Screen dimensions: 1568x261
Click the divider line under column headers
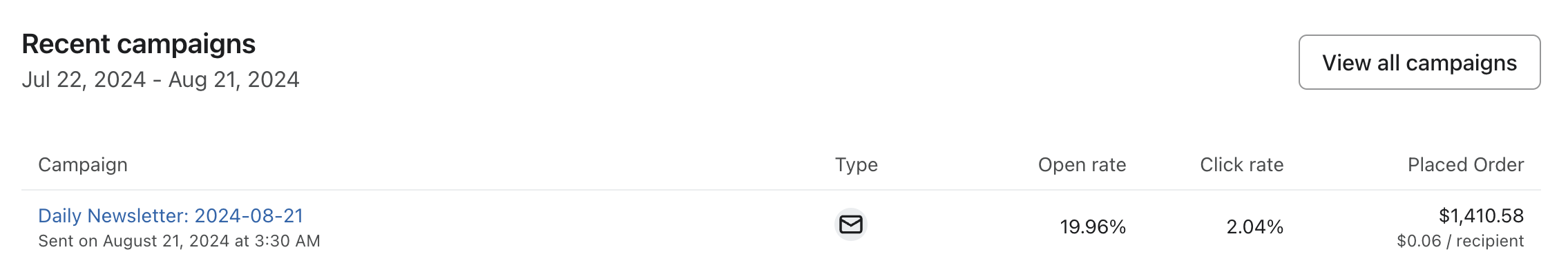click(x=781, y=190)
